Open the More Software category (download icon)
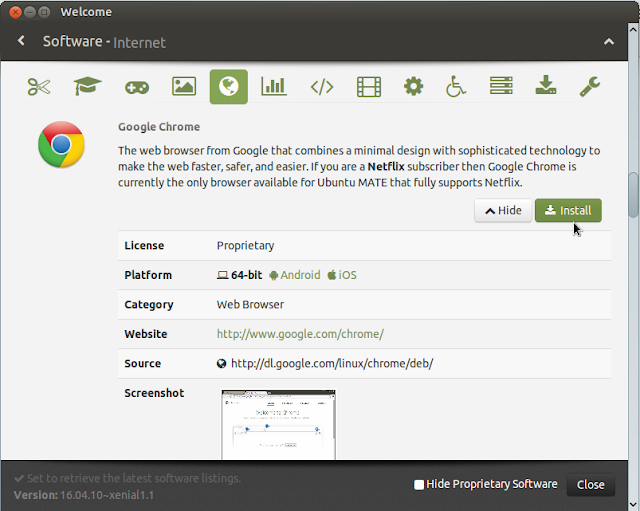The width and height of the screenshot is (640, 511). point(546,86)
